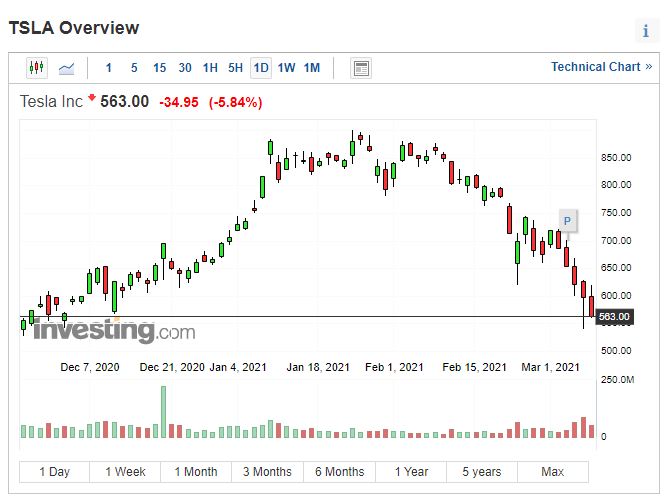The width and height of the screenshot is (670, 501).
Task: Show the 1 Month range
Action: (196, 472)
